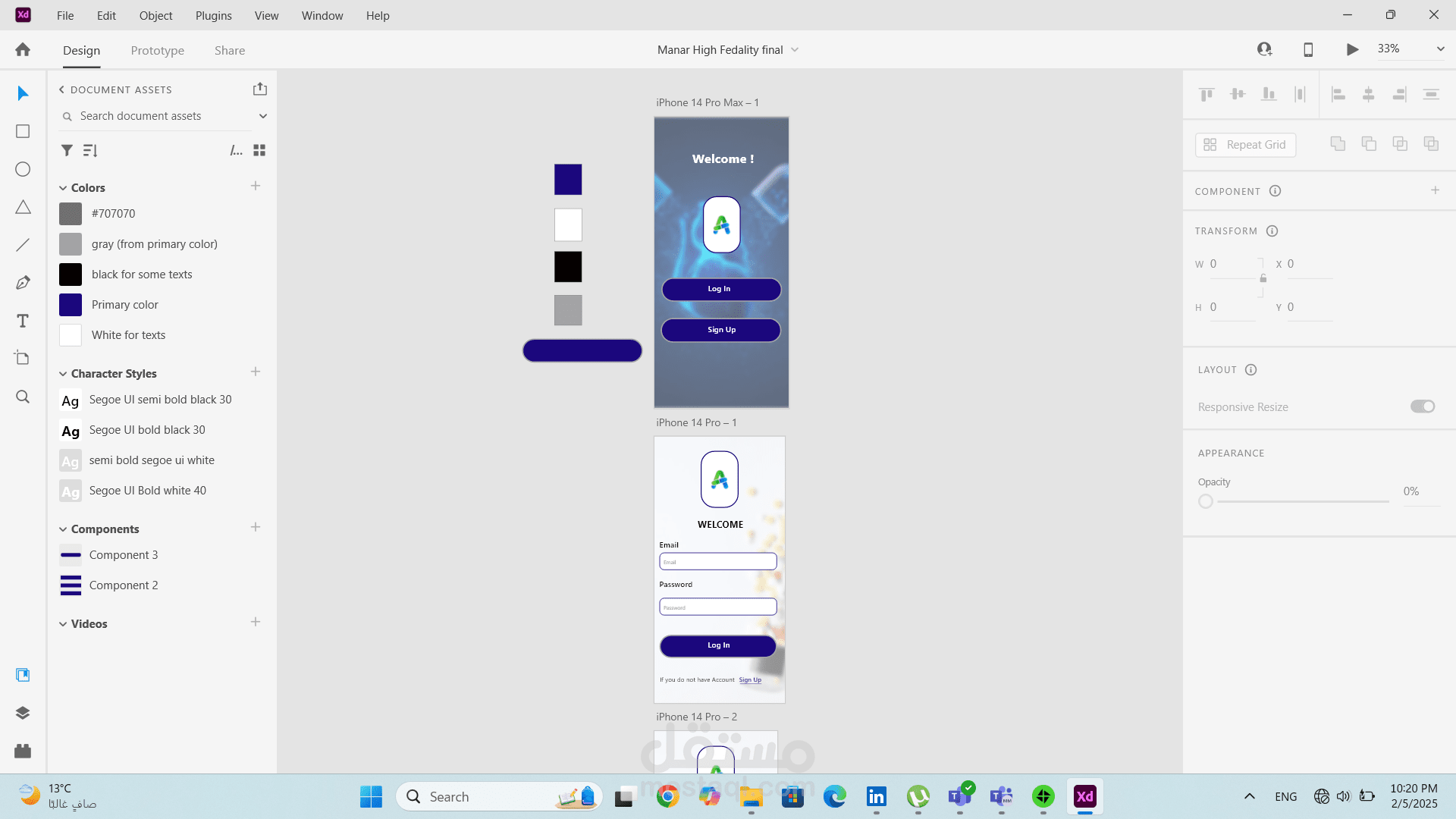The width and height of the screenshot is (1456, 819).
Task: Toggle the Responsive Resize switch
Action: pyautogui.click(x=1422, y=406)
